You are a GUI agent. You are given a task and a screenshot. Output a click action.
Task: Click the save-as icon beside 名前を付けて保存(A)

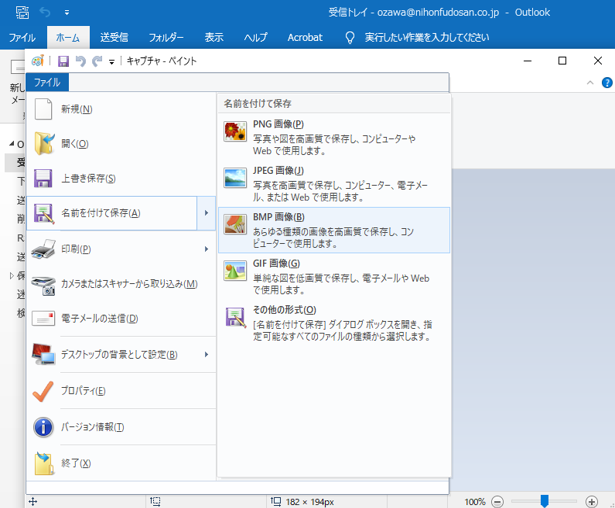(x=44, y=213)
